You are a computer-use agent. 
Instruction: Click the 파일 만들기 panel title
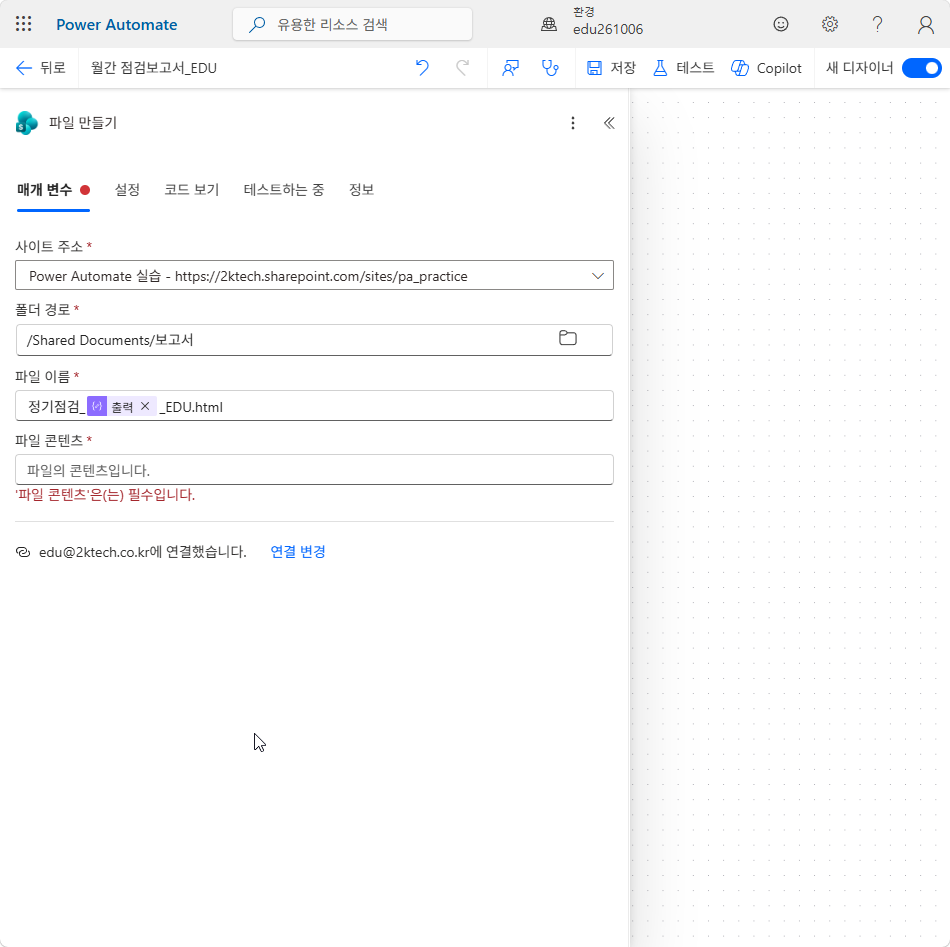[x=83, y=123]
